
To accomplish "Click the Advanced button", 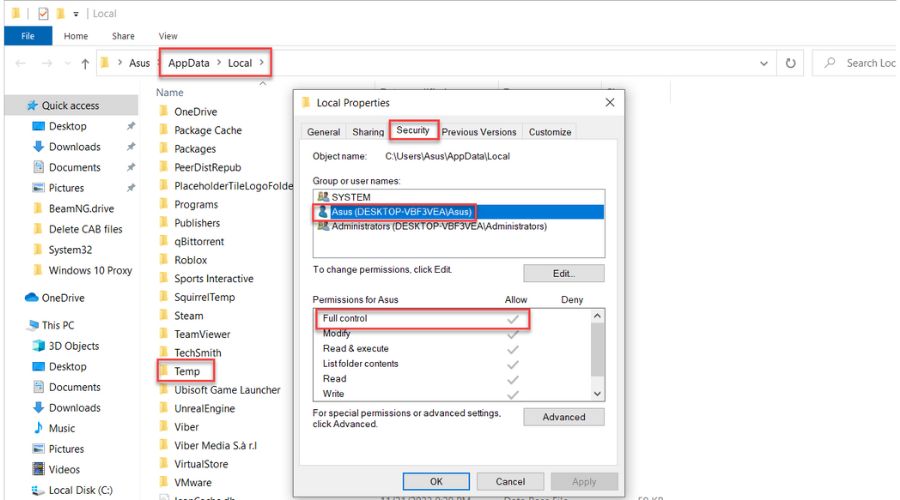I will click(x=563, y=417).
